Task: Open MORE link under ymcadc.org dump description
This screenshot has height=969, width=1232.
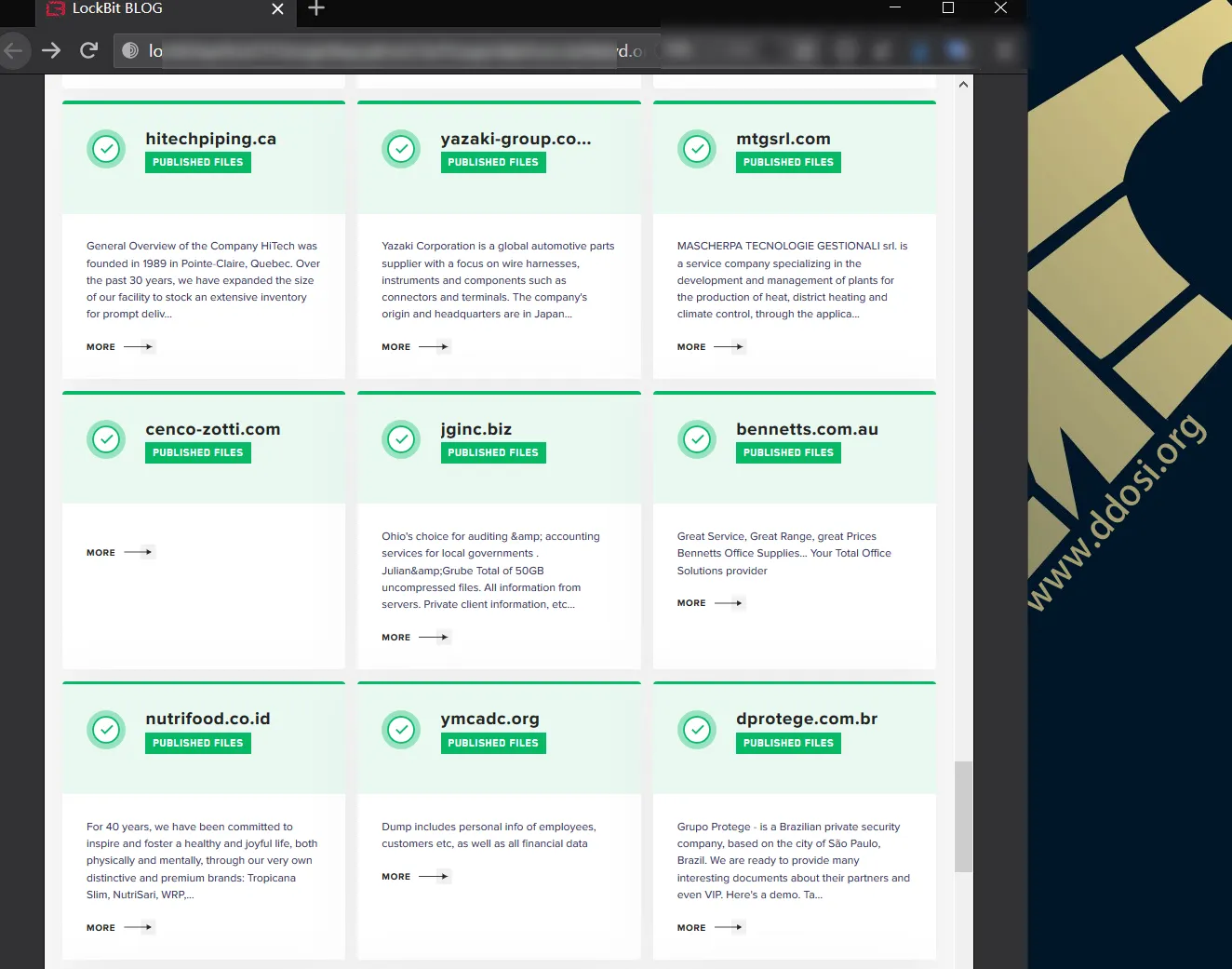Action: [x=415, y=877]
